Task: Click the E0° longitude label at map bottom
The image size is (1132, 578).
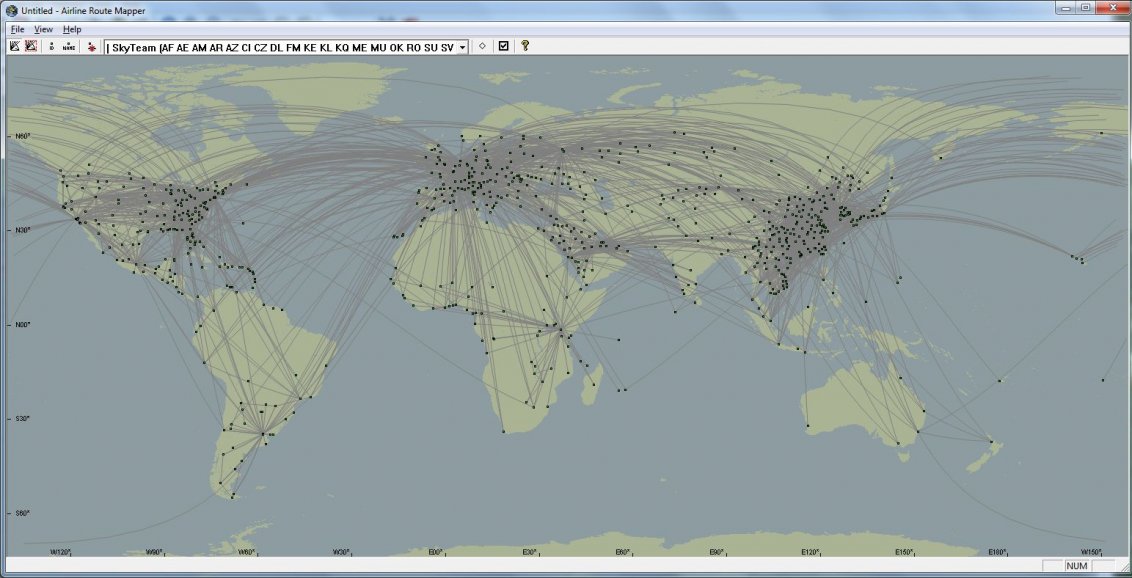Action: pyautogui.click(x=435, y=551)
